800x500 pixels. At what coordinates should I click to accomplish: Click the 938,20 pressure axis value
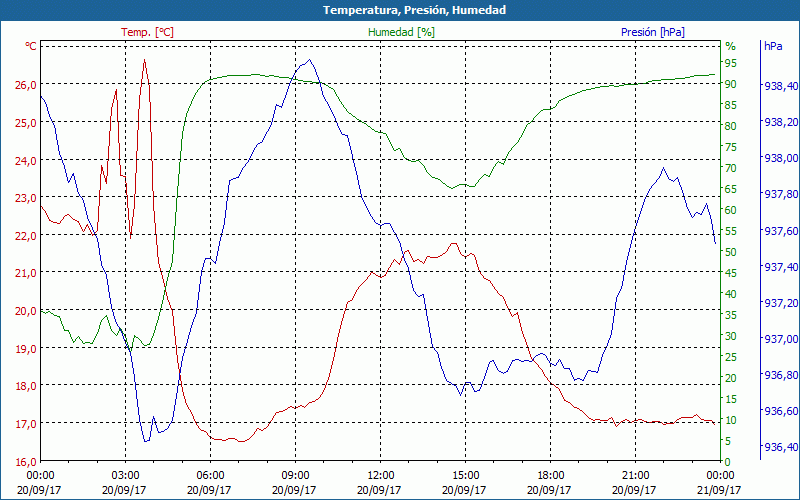781,122
